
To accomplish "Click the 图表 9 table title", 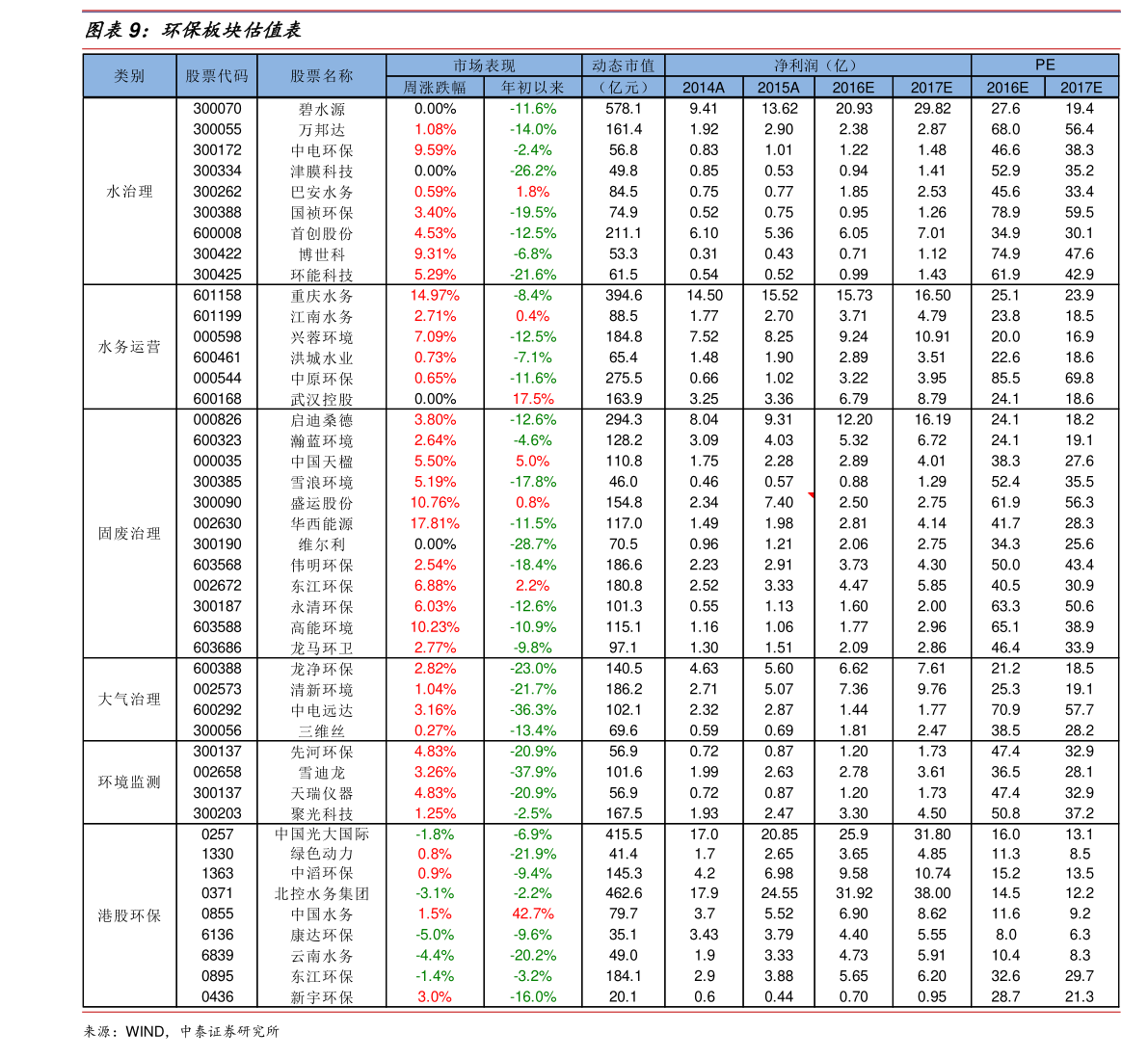I will point(194,30).
